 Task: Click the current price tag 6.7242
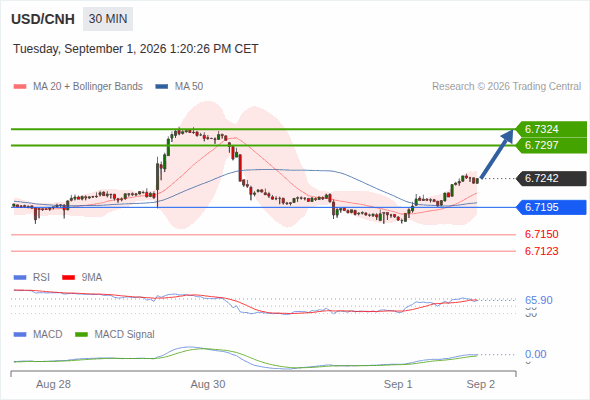click(x=551, y=178)
